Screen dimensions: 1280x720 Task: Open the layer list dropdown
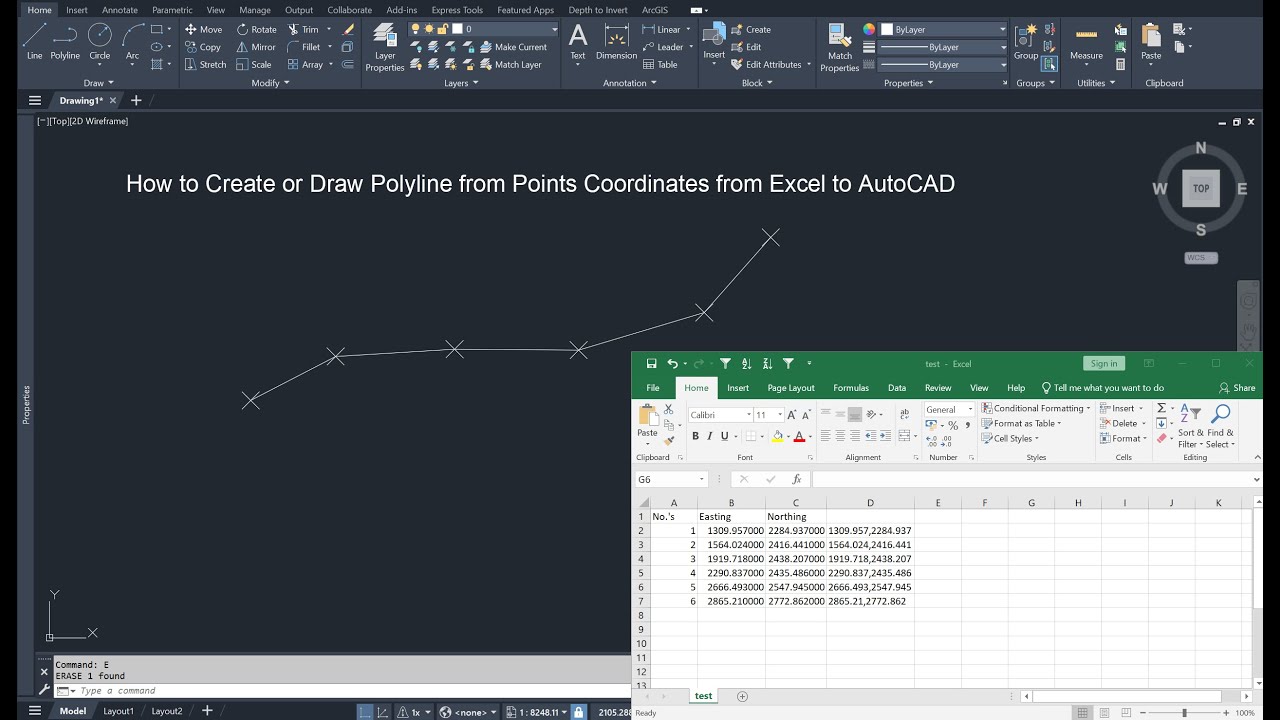tap(553, 29)
